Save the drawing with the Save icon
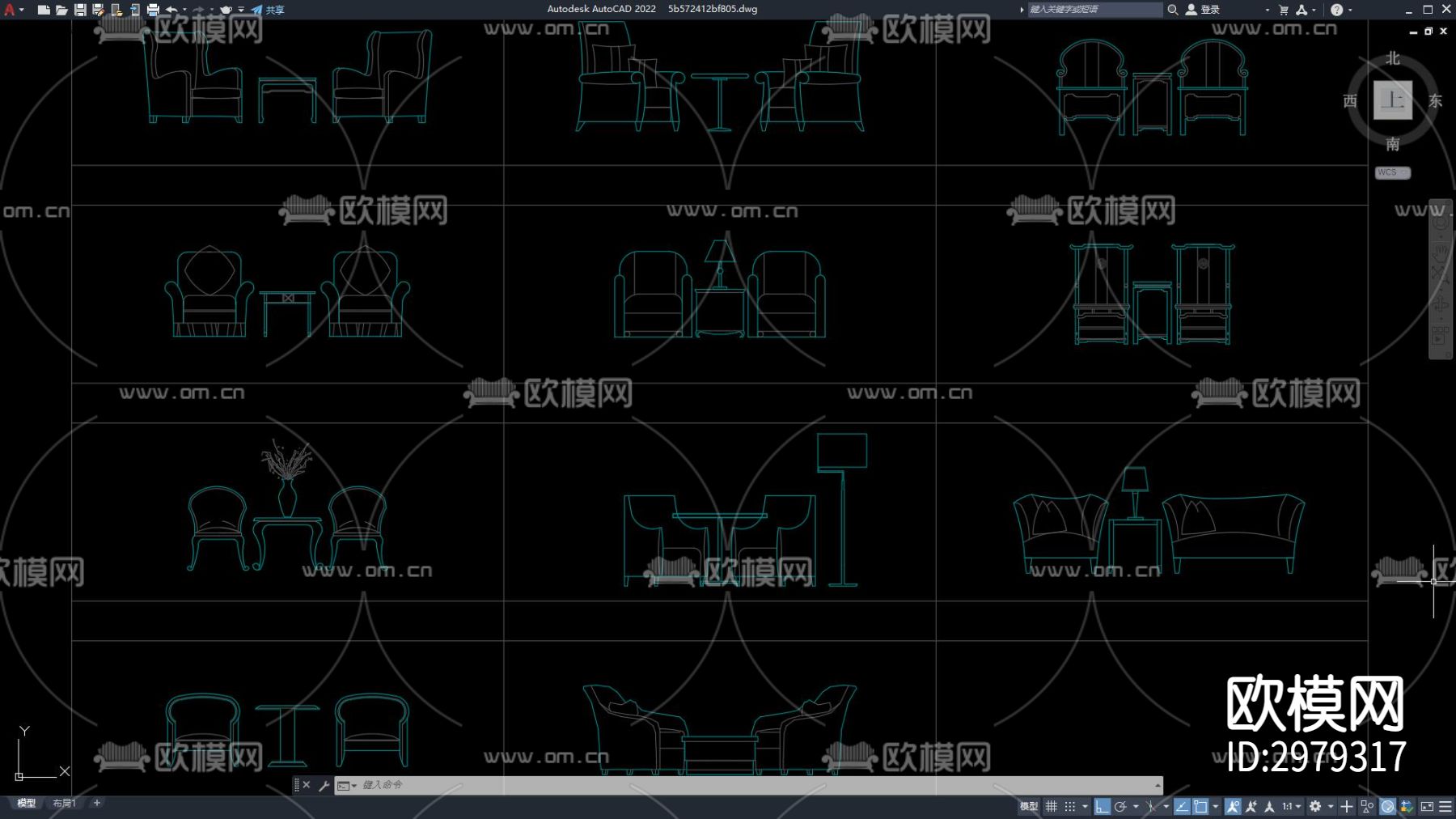 coord(80,10)
